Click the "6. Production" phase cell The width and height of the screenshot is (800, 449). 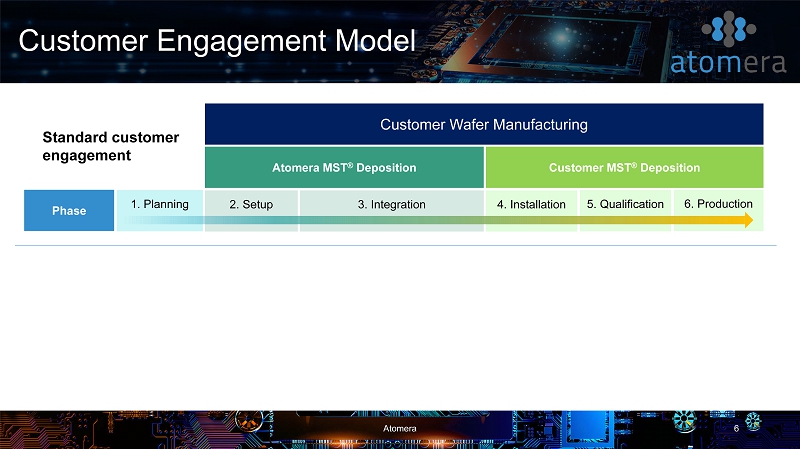(x=718, y=210)
